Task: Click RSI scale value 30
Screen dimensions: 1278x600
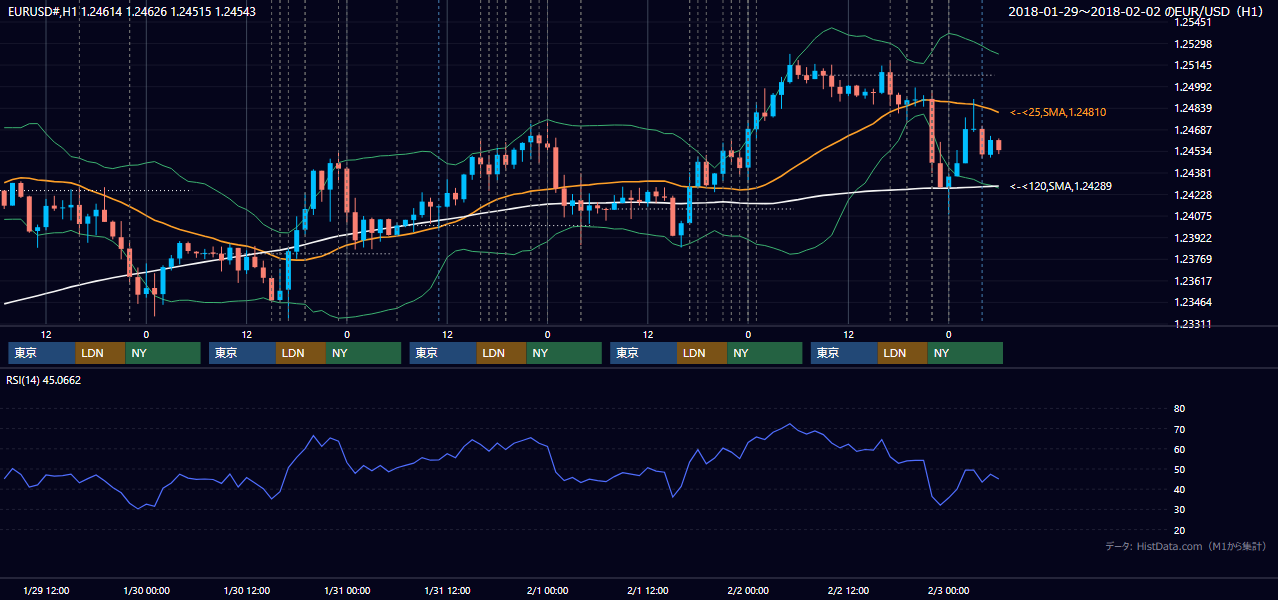Action: click(x=1179, y=510)
